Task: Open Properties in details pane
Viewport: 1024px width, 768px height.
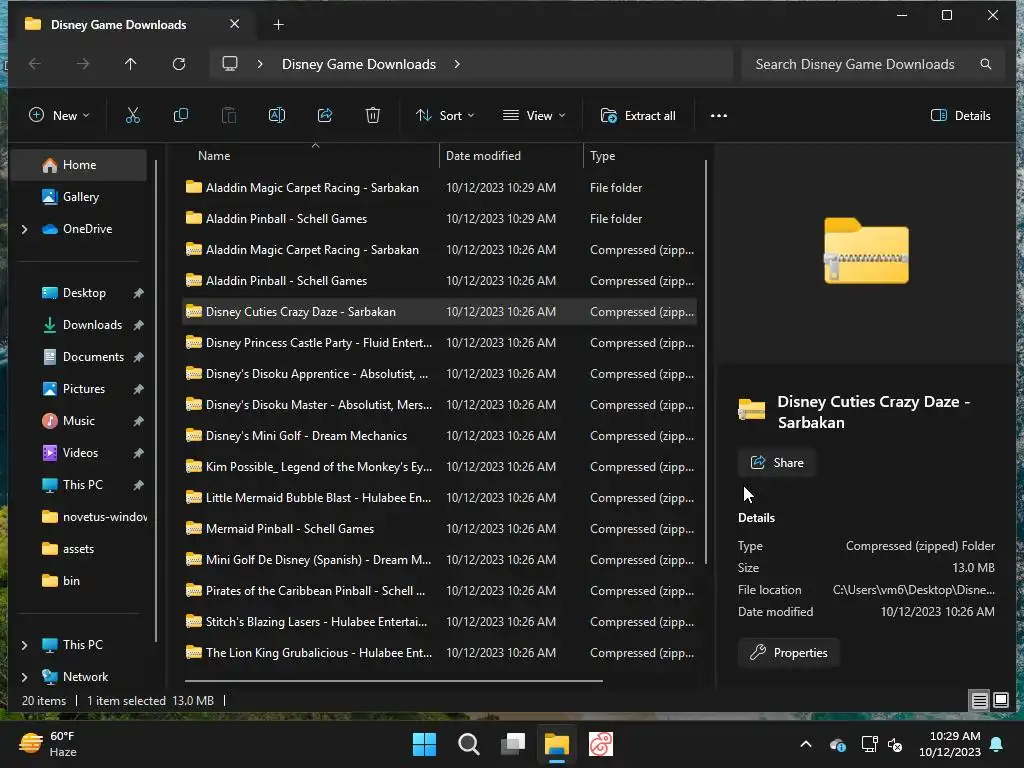Action: click(x=788, y=652)
